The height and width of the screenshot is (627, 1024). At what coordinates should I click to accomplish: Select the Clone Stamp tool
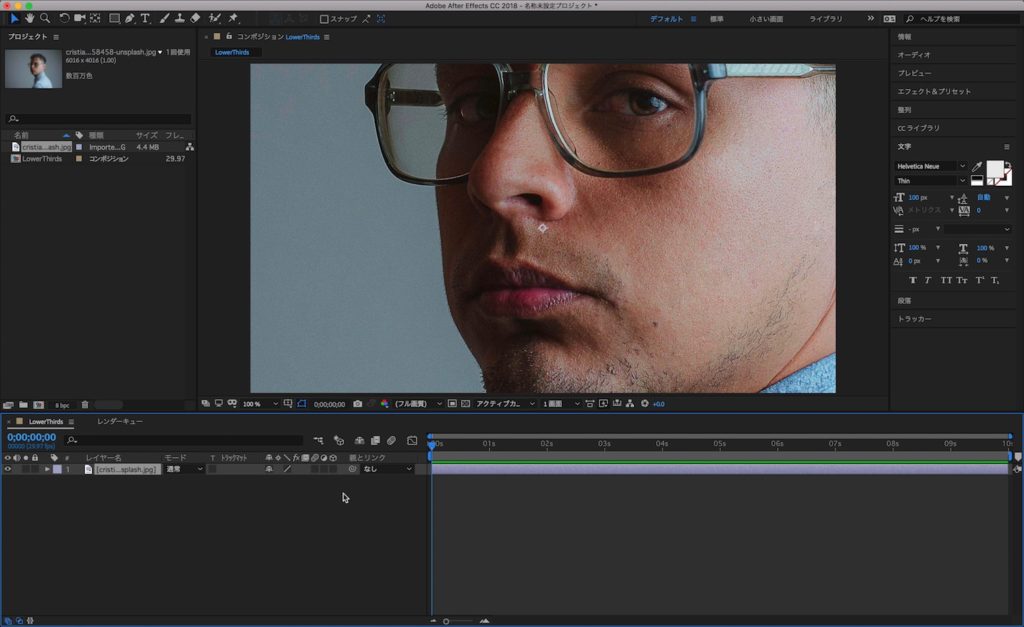pos(179,18)
